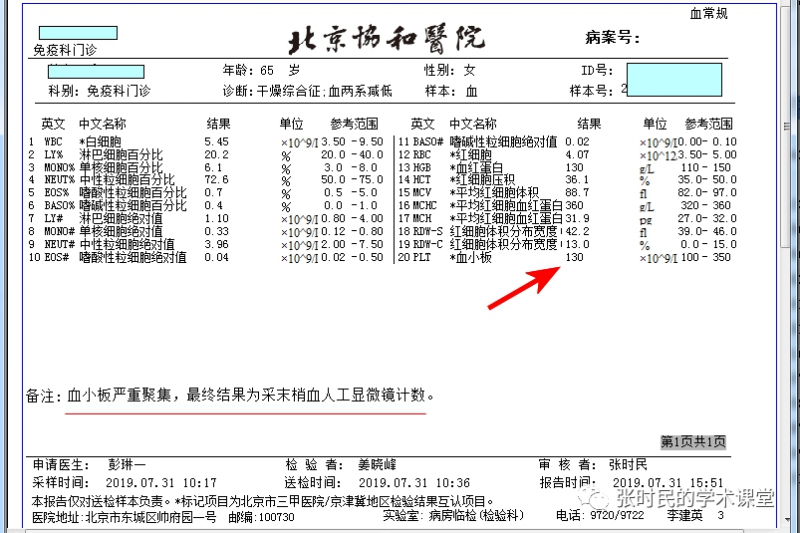Click the department text 科别: 免疫科门诊
This screenshot has width=800, height=533.
coord(99,91)
